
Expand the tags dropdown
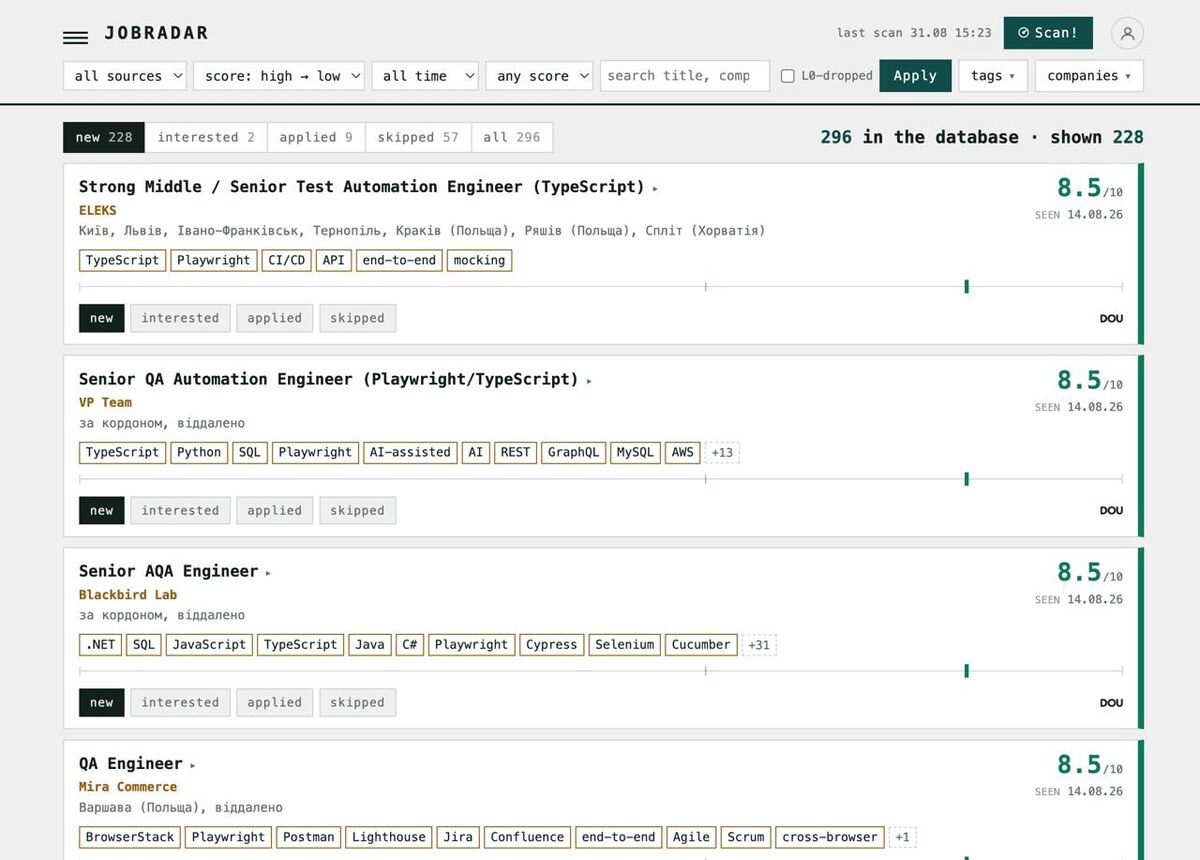[993, 76]
